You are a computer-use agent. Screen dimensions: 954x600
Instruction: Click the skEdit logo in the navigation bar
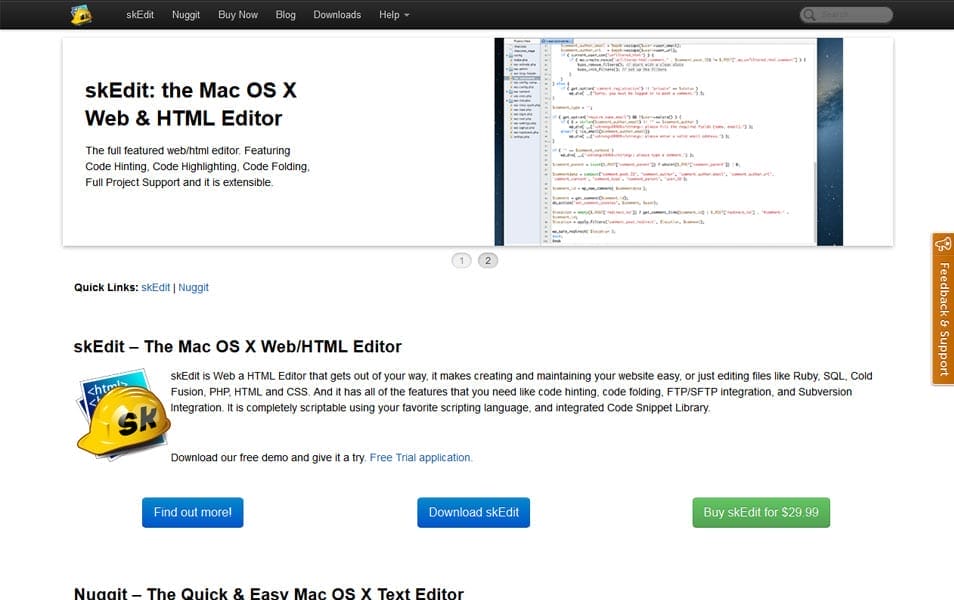[x=82, y=14]
